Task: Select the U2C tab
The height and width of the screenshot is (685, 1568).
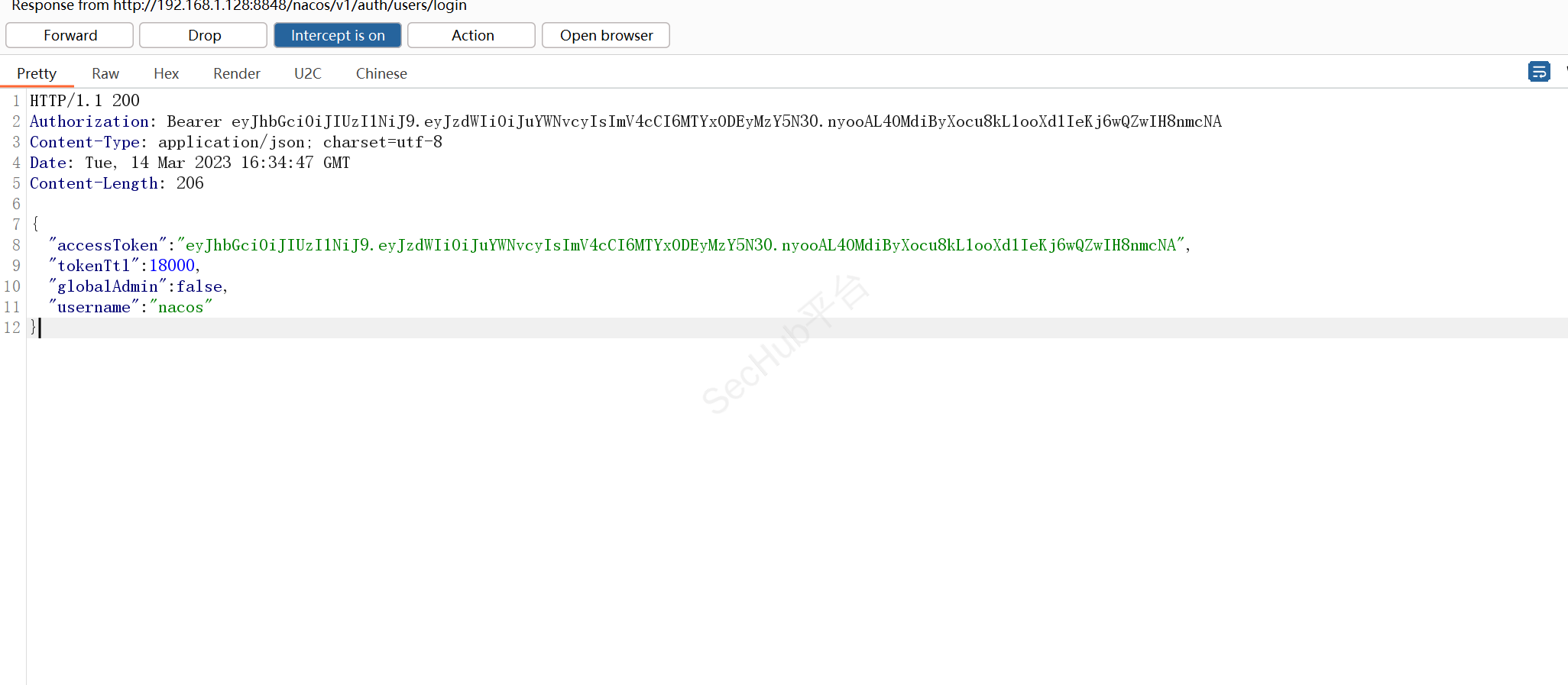Action: (307, 73)
